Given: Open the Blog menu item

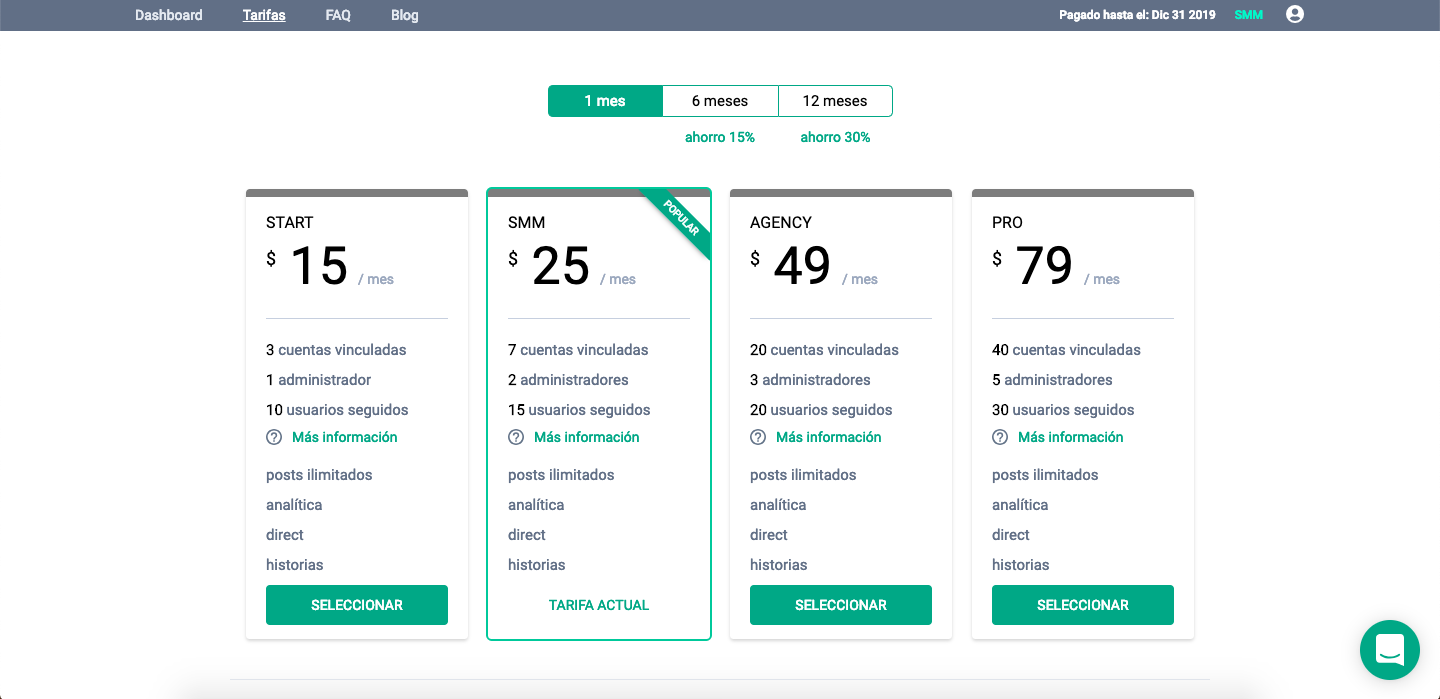Looking at the screenshot, I should 405,15.
